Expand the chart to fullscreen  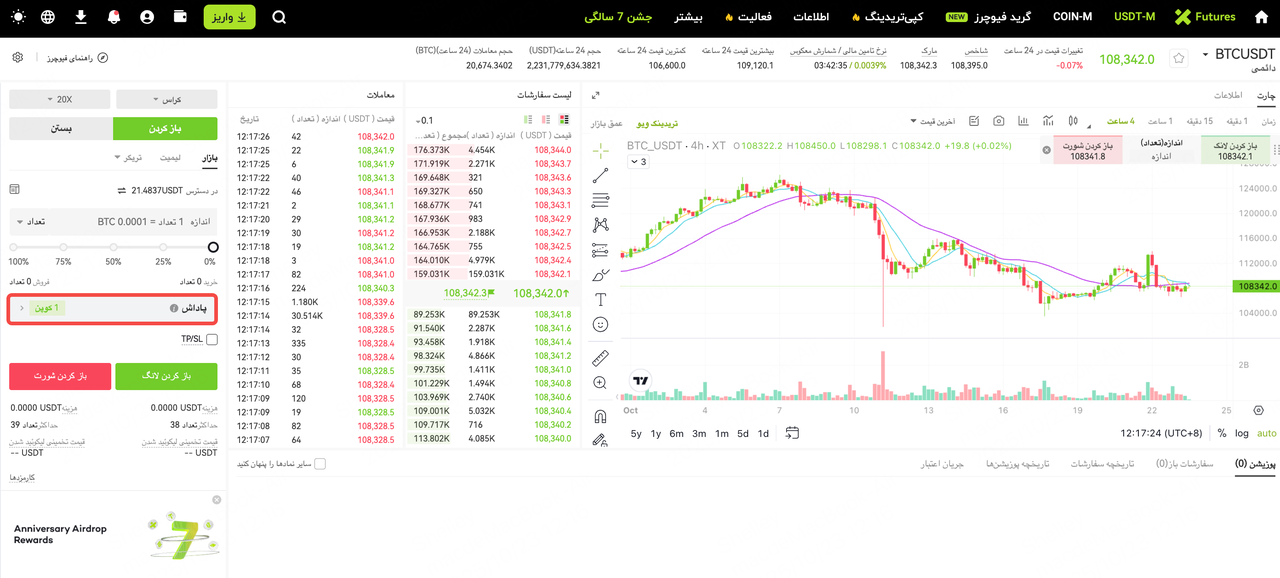[x=596, y=96]
